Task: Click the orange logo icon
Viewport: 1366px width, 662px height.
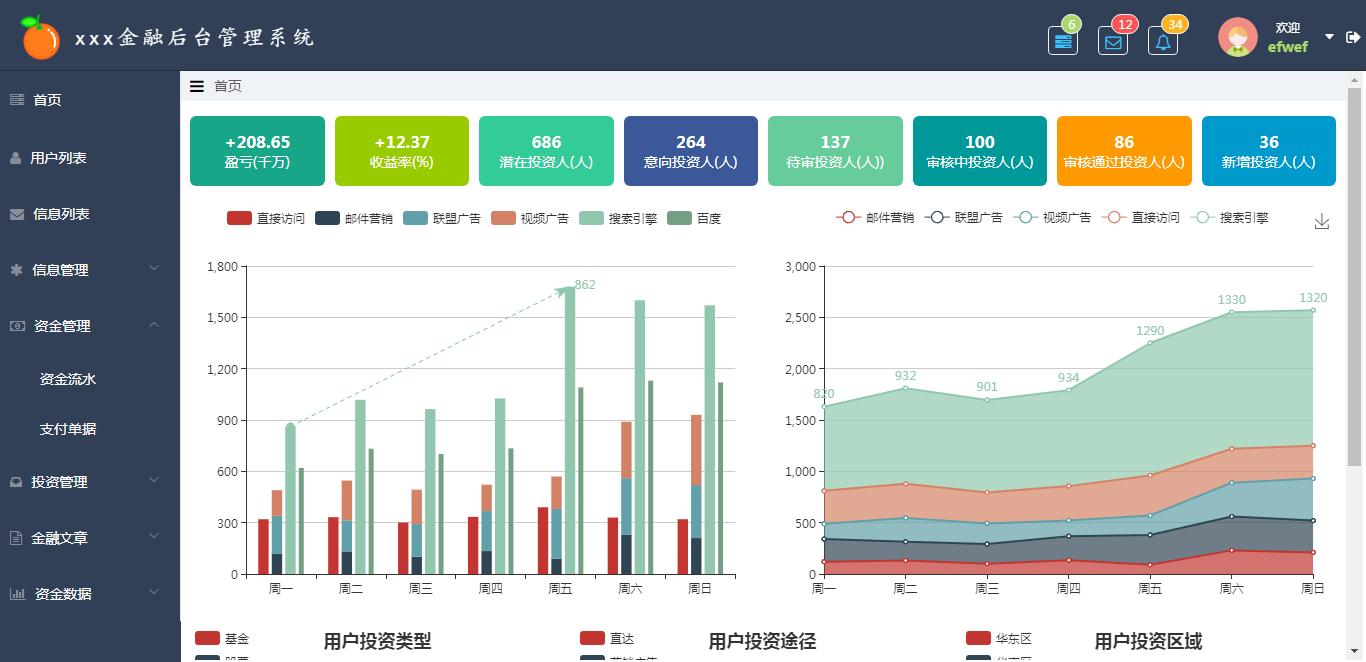Action: pyautogui.click(x=41, y=38)
